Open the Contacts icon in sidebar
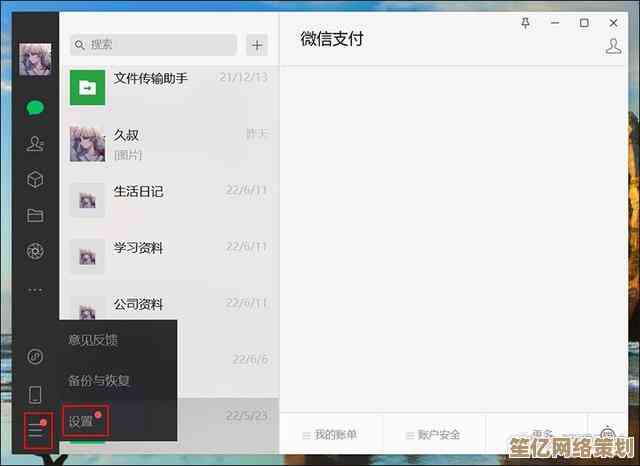This screenshot has height=466, width=640. coord(36,144)
